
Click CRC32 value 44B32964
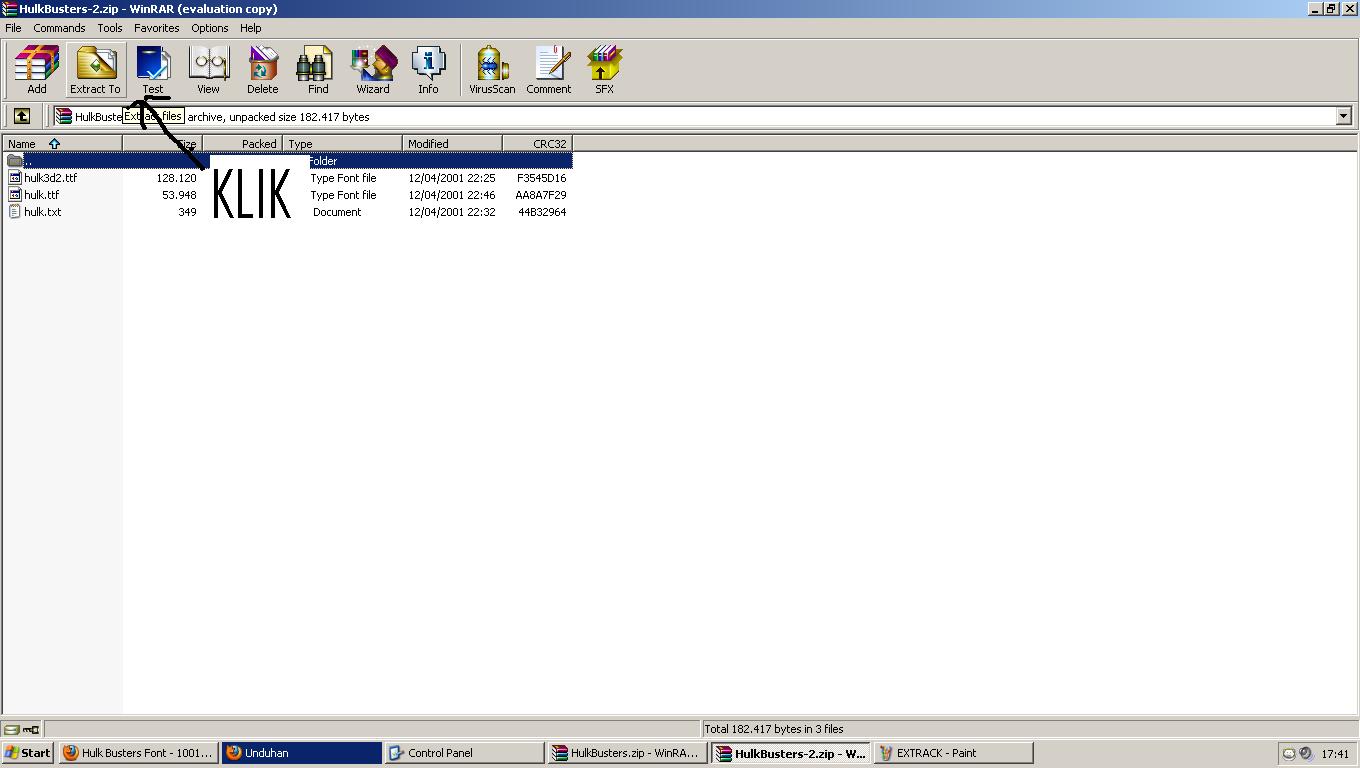pyautogui.click(x=542, y=212)
